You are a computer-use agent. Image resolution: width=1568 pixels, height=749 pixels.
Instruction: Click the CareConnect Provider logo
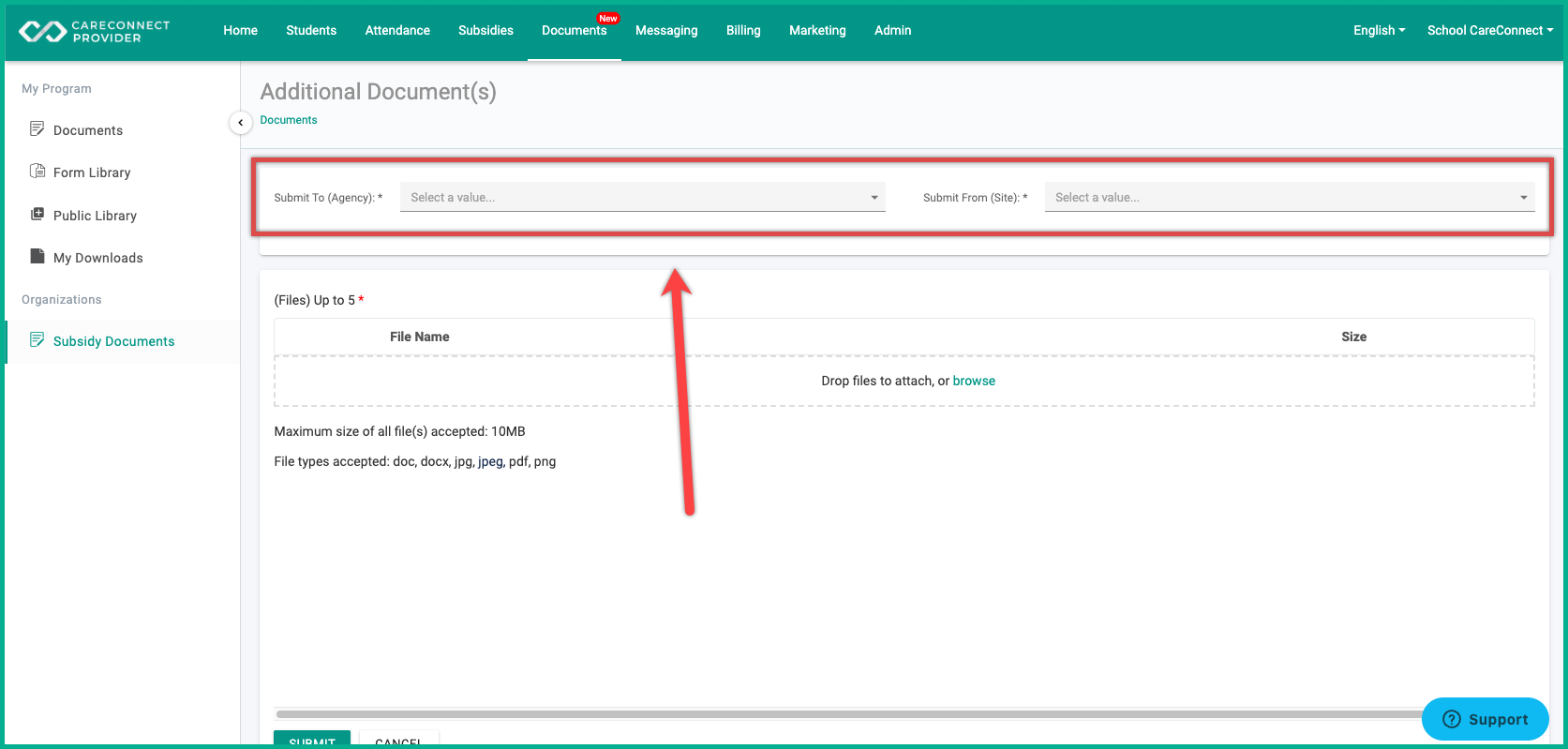[x=95, y=31]
